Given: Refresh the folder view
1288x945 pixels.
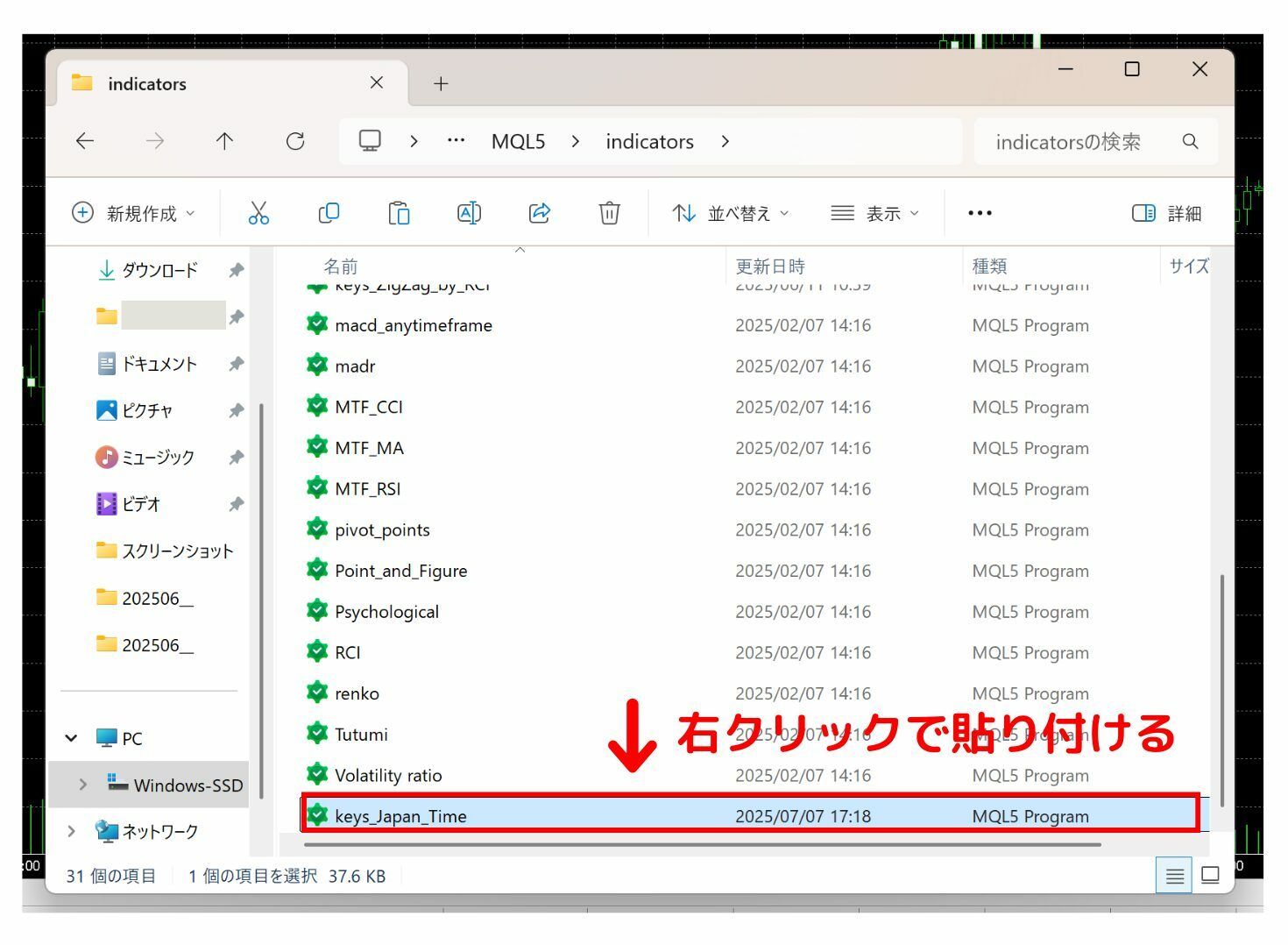Looking at the screenshot, I should click(x=295, y=141).
